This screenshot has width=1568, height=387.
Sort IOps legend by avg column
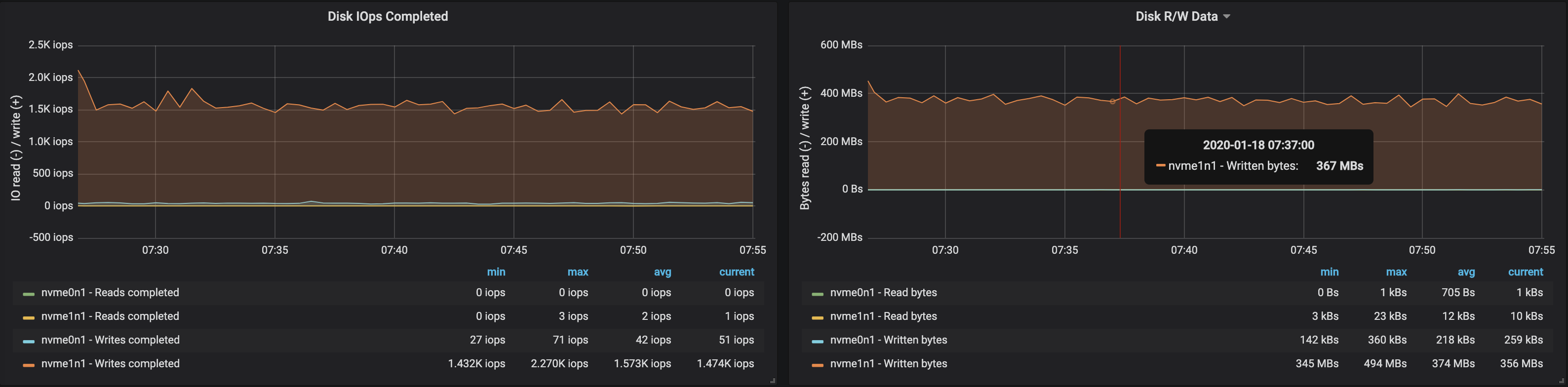click(x=662, y=272)
